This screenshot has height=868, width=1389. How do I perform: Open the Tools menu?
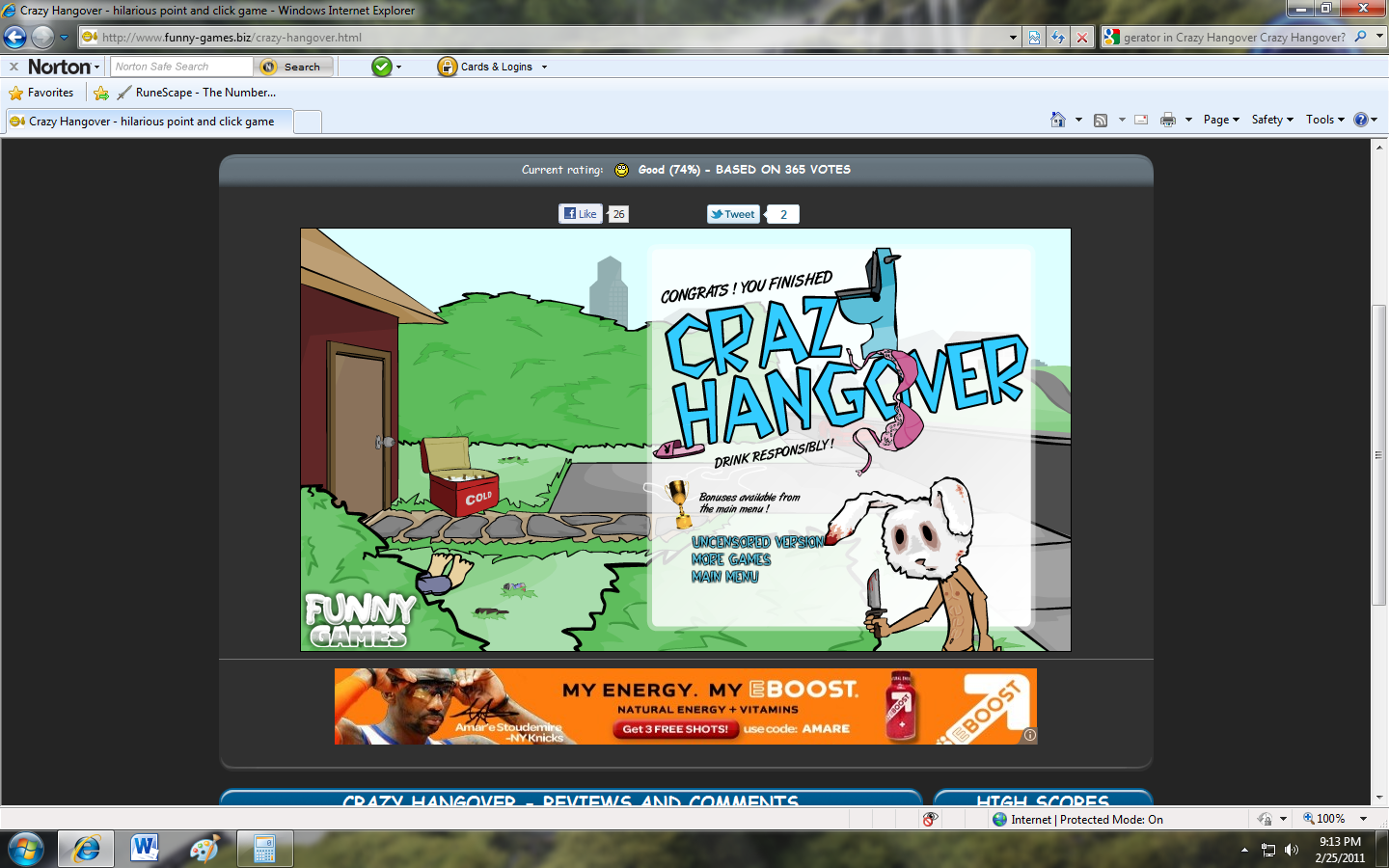1325,120
